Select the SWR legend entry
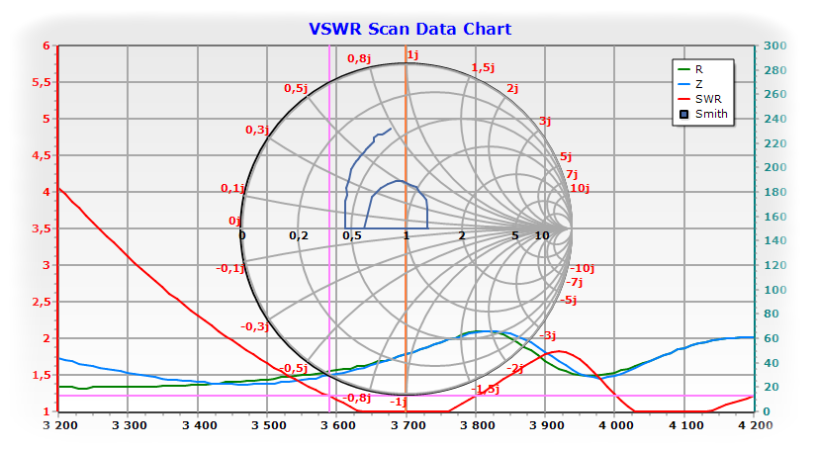 coord(700,99)
